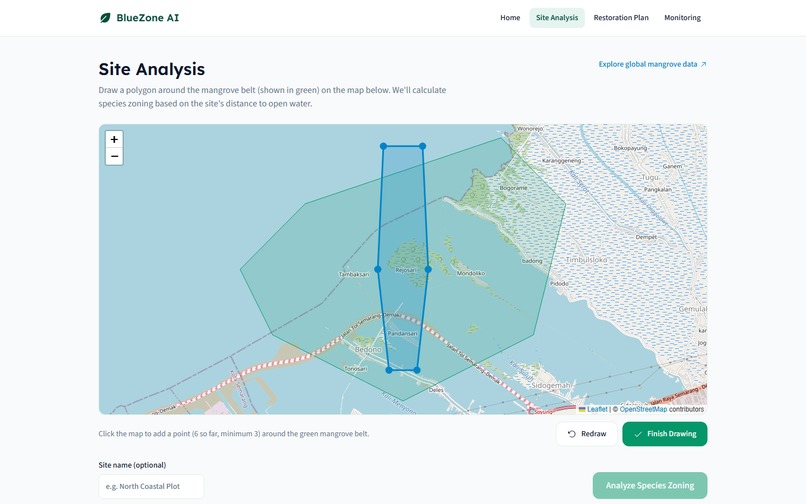Click polygon vertex handle near Tonosari
The height and width of the screenshot is (504, 806).
coord(389,370)
